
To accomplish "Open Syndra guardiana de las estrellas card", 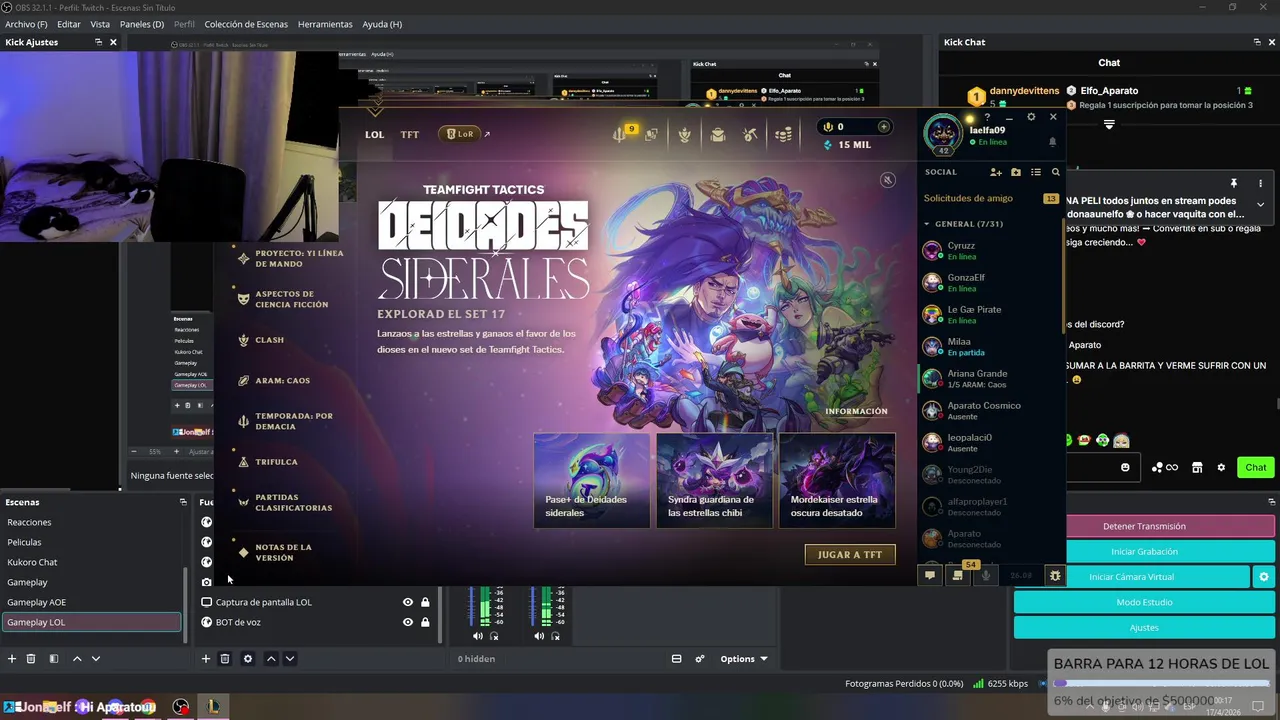I will [x=714, y=481].
